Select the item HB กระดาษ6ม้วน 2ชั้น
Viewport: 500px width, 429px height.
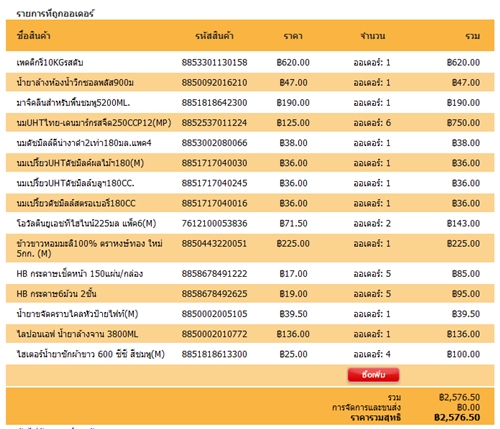tap(56, 294)
